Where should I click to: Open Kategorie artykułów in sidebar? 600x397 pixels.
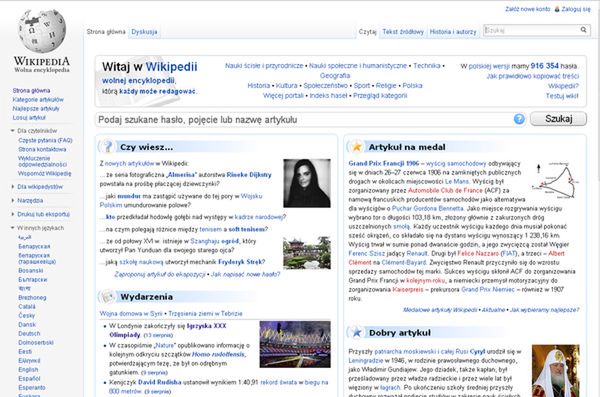[x=38, y=100]
